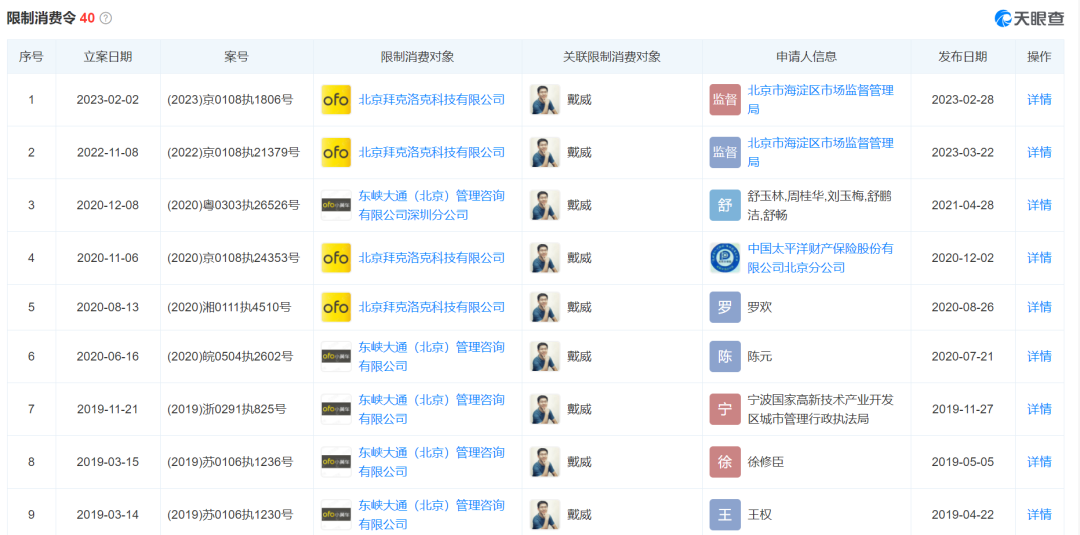This screenshot has height=535, width=1080.
Task: Click the ofo小黄车 logo in row 8
Action: [336, 462]
